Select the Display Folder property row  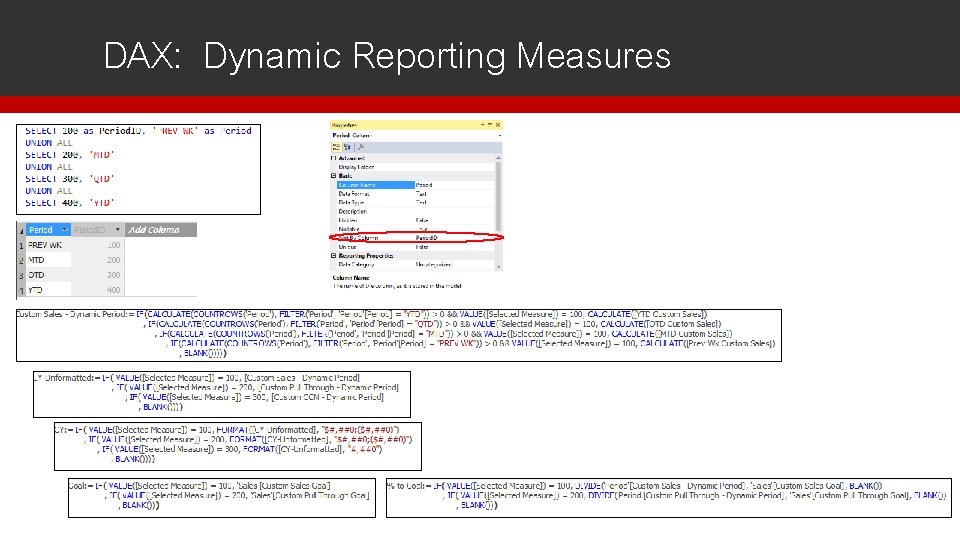(x=415, y=167)
